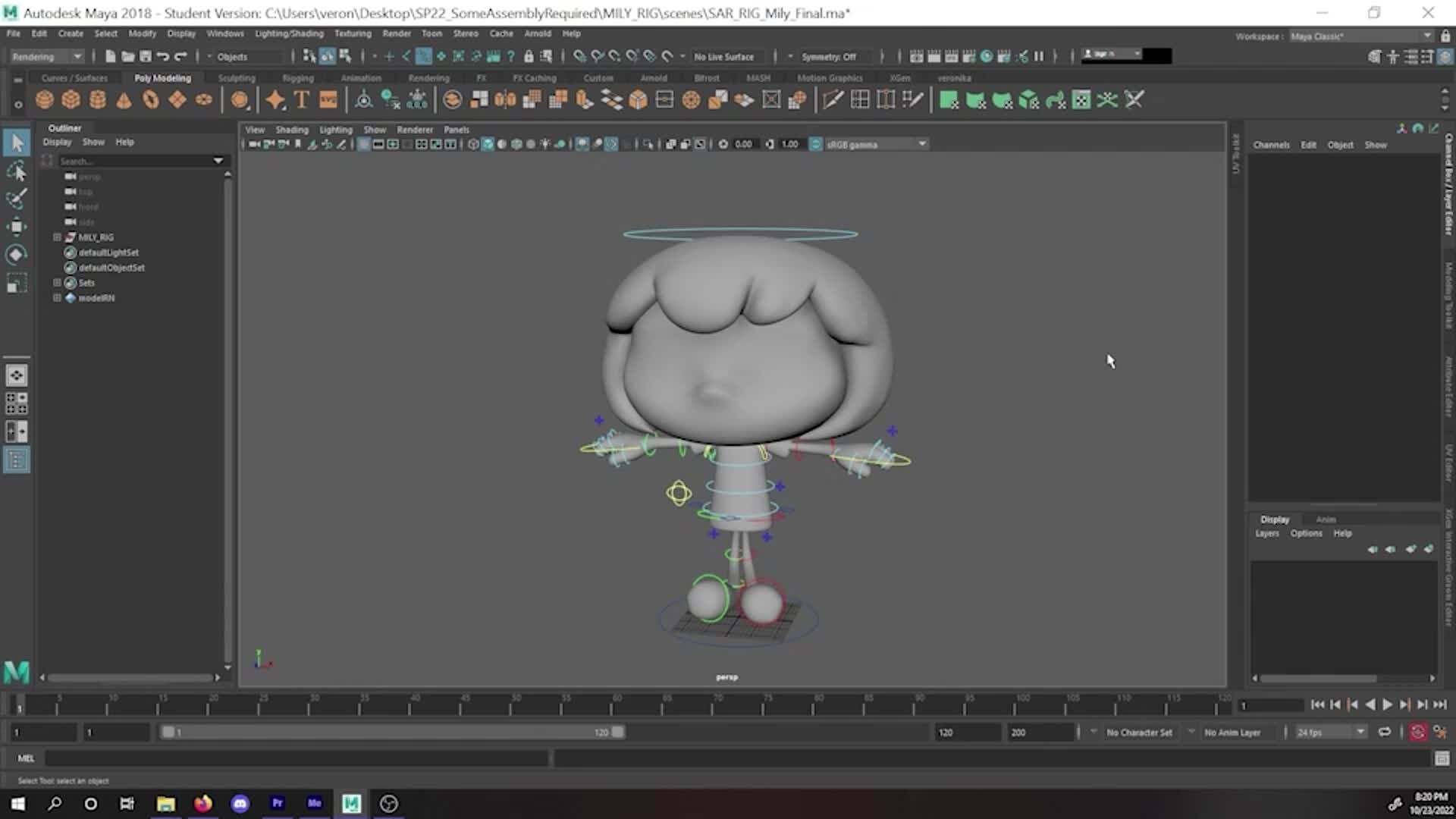Viewport: 1456px width, 819px height.
Task: Choose the Move tool in toolbox
Action: (16, 226)
